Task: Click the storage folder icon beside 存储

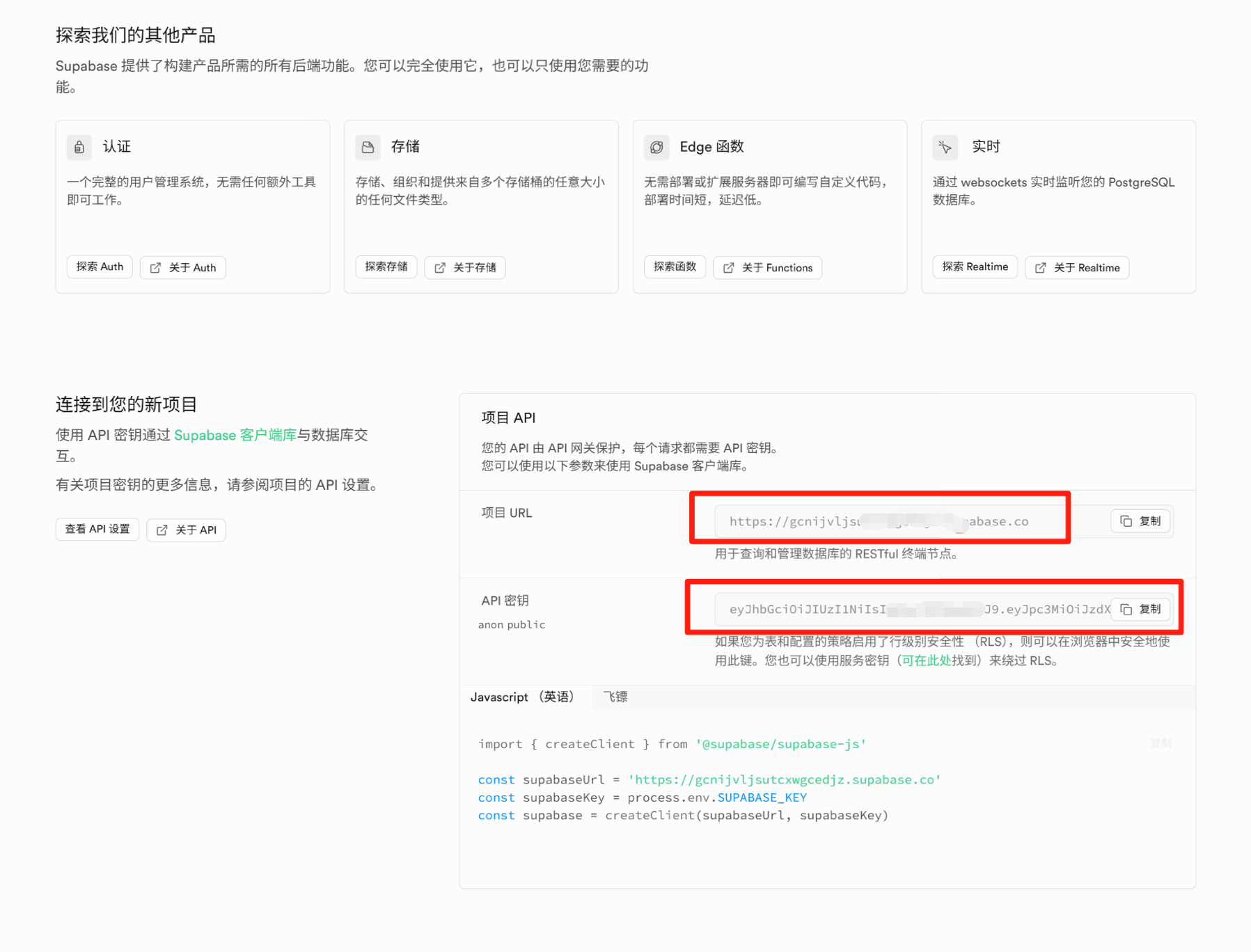Action: (x=368, y=147)
